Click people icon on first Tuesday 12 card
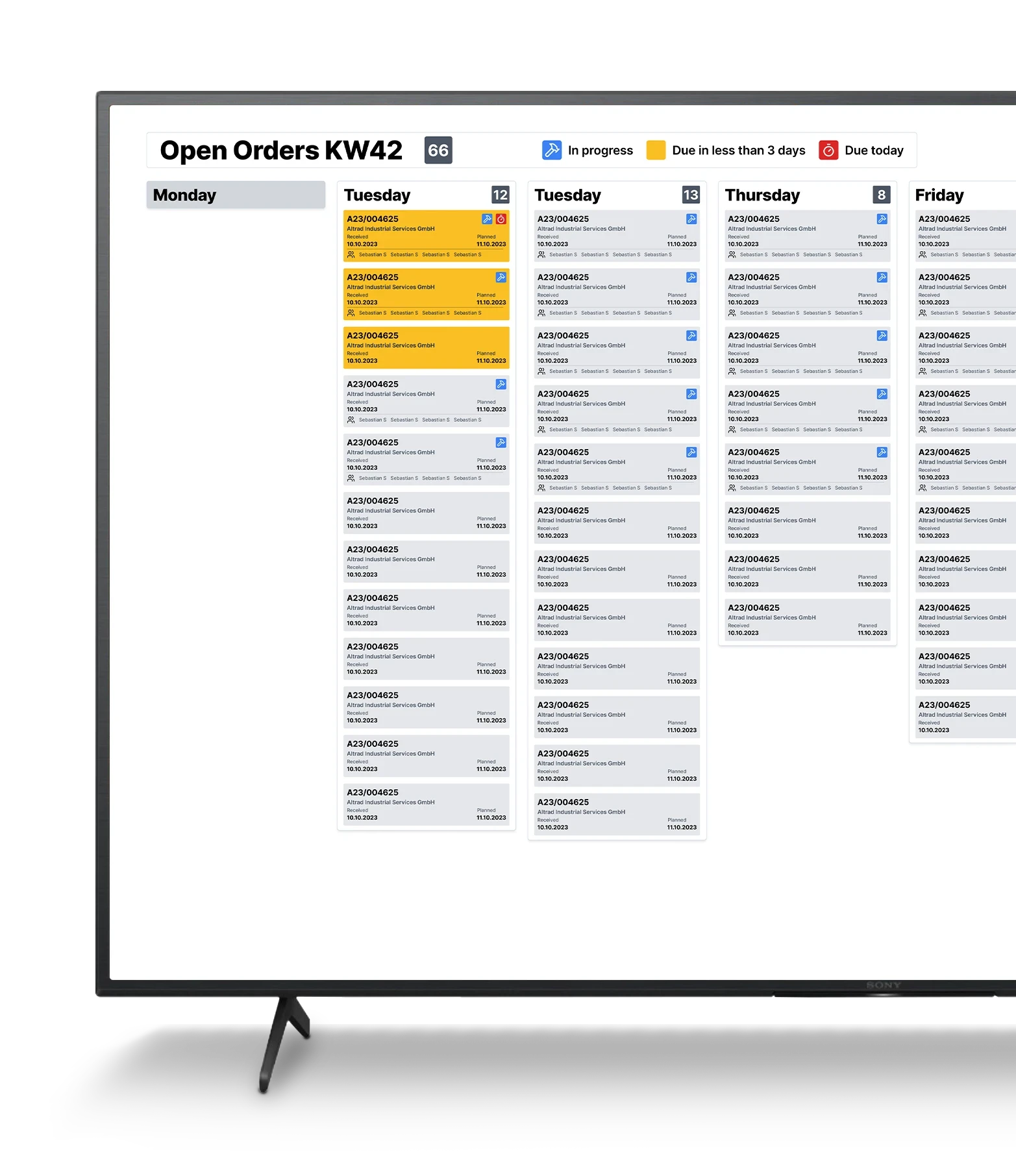This screenshot has width=1016, height=1176. coord(351,254)
